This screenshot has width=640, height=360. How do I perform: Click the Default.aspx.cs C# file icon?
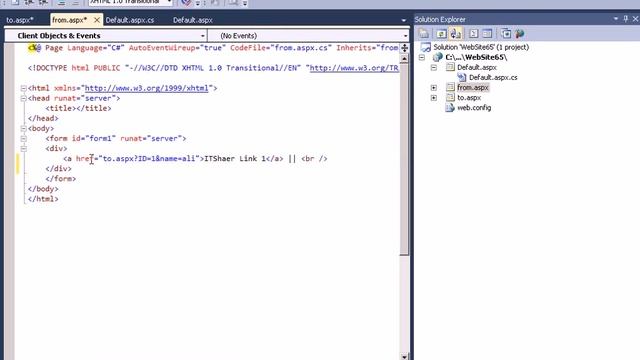(462, 77)
